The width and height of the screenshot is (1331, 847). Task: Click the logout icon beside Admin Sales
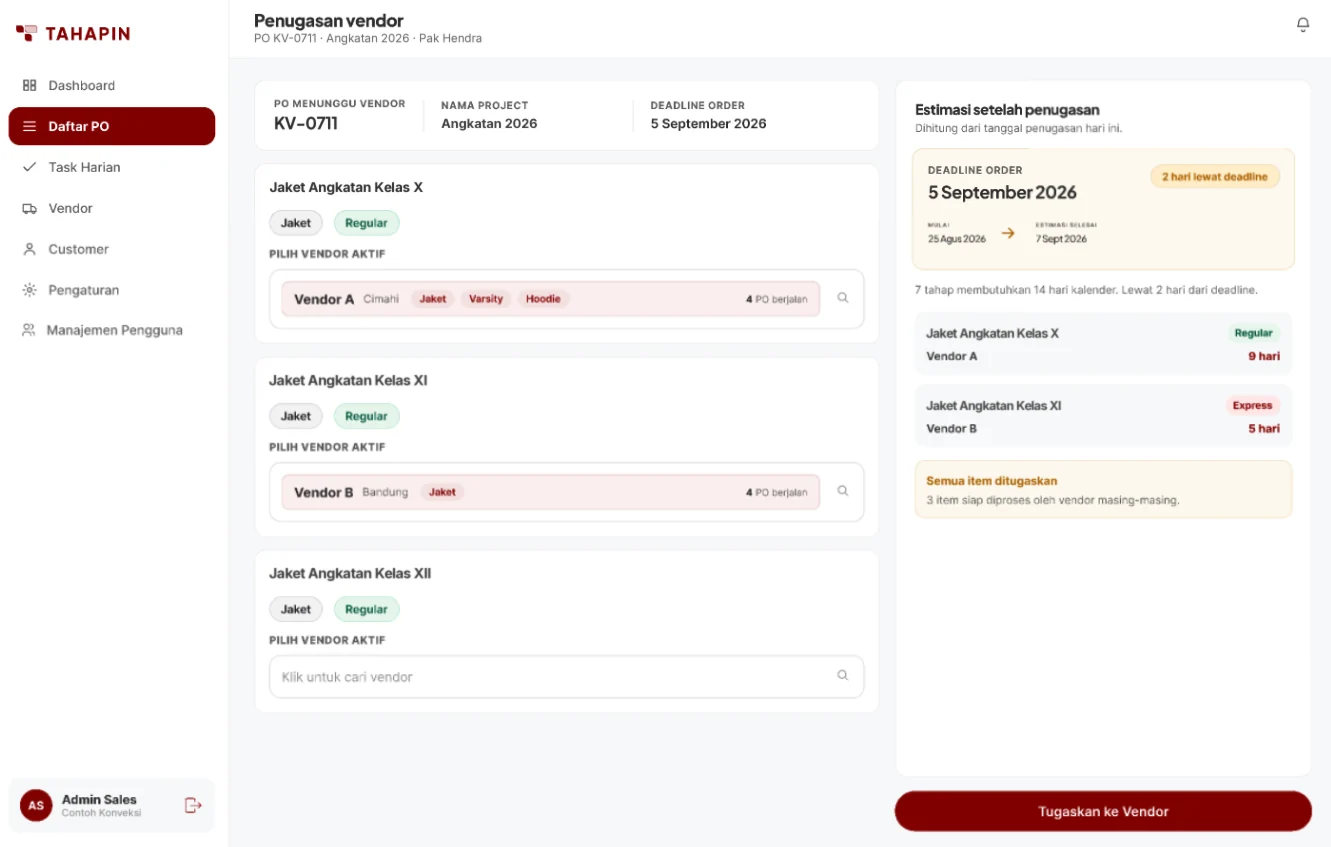[x=193, y=805]
